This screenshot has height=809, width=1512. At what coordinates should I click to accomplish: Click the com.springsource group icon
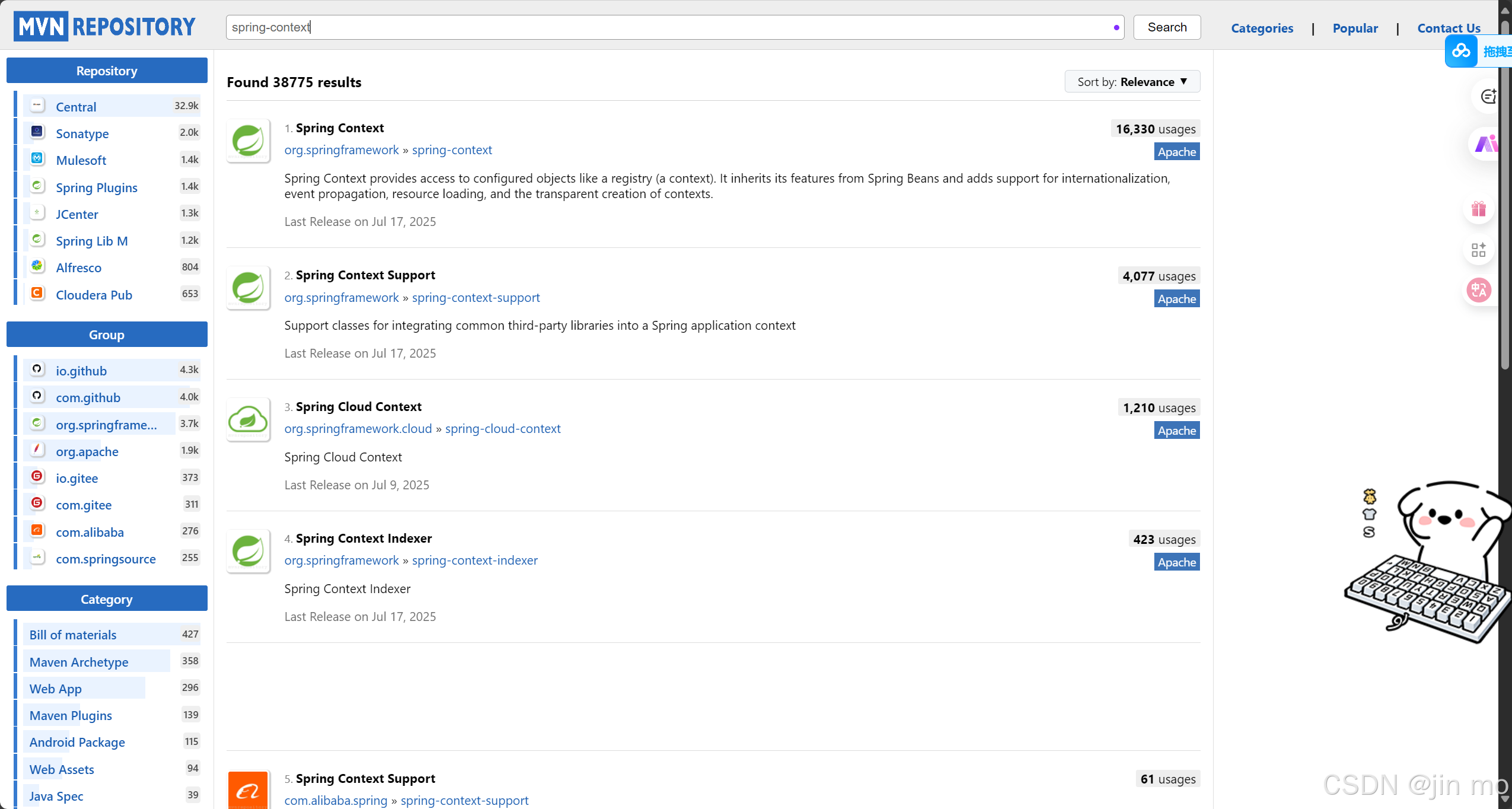point(37,557)
